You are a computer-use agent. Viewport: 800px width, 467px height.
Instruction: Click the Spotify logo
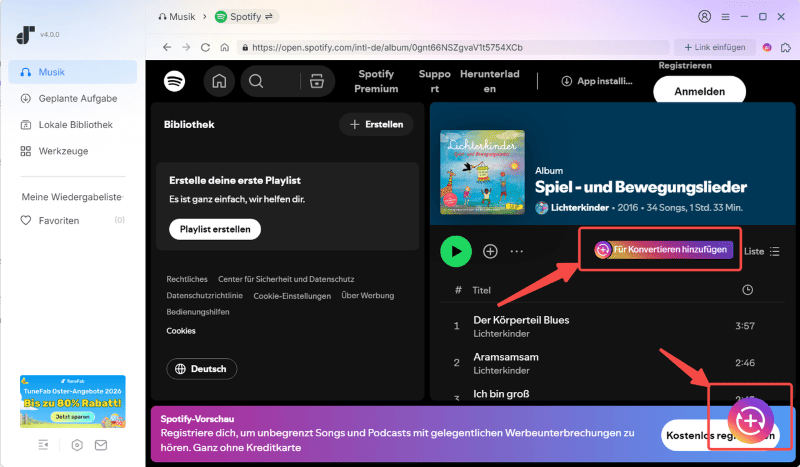[x=174, y=81]
